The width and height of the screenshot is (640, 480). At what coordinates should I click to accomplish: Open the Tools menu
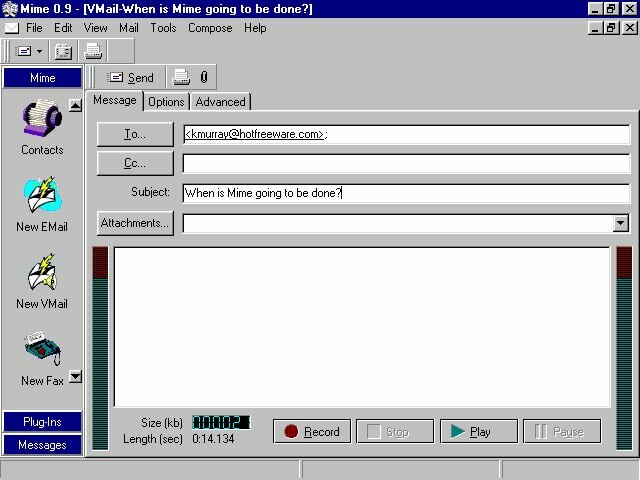[163, 28]
